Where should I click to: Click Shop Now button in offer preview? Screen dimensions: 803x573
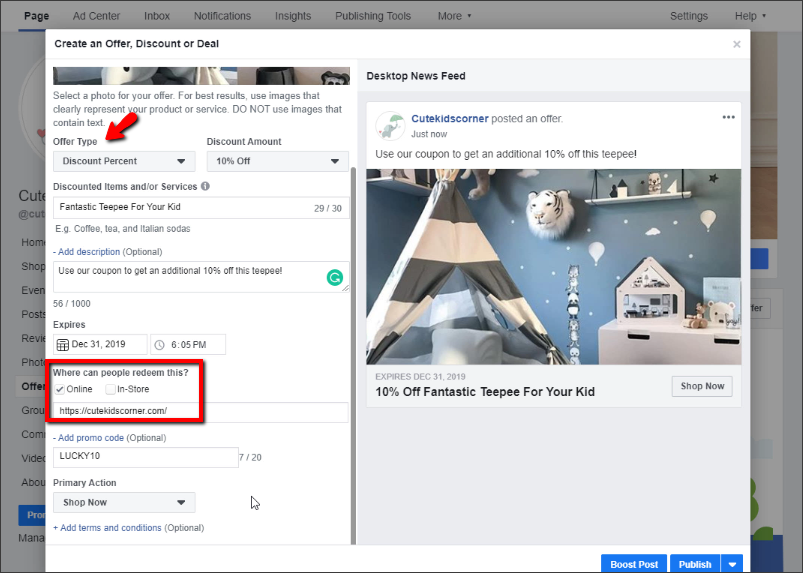702,386
